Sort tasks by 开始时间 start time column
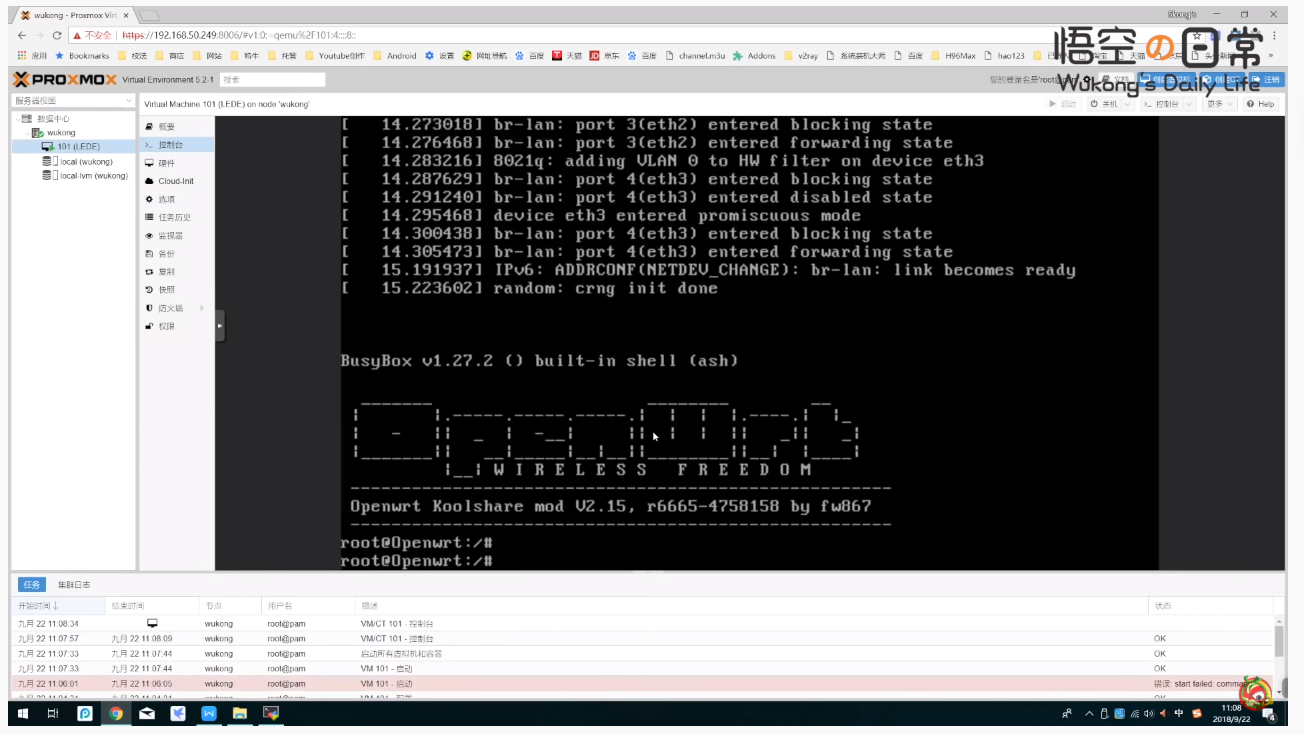Viewport: 1304px width, 734px height. [x=58, y=606]
